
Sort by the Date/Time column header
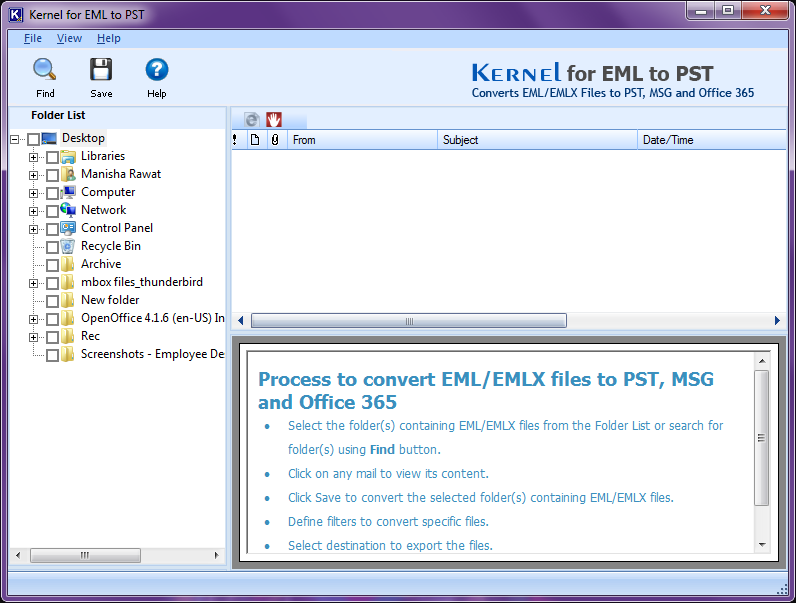click(x=712, y=140)
